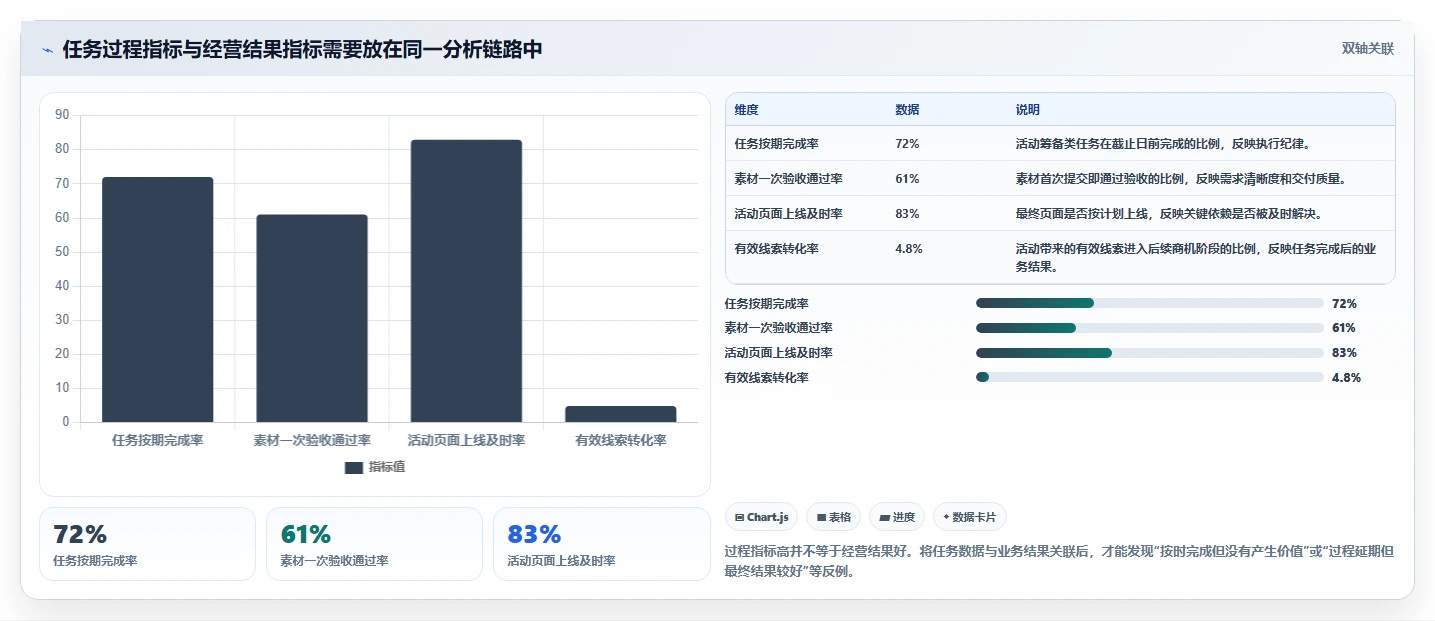Click table cell 任务按期完成率
The width and height of the screenshot is (1435, 621).
[x=777, y=144]
